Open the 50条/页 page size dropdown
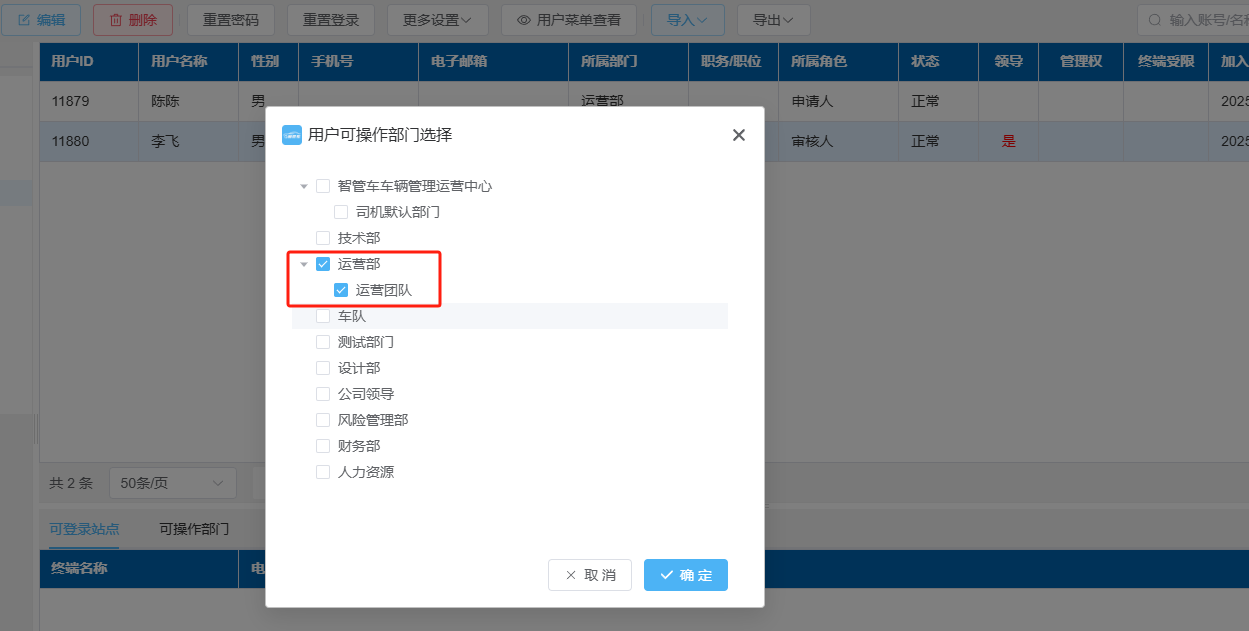Image resolution: width=1249 pixels, height=631 pixels. point(172,483)
